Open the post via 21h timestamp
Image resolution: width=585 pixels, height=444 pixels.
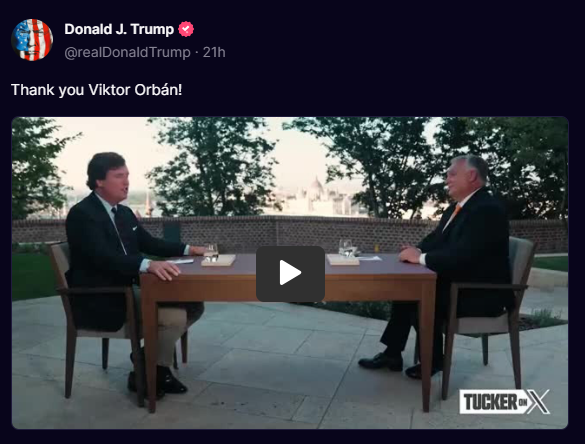[x=214, y=52]
